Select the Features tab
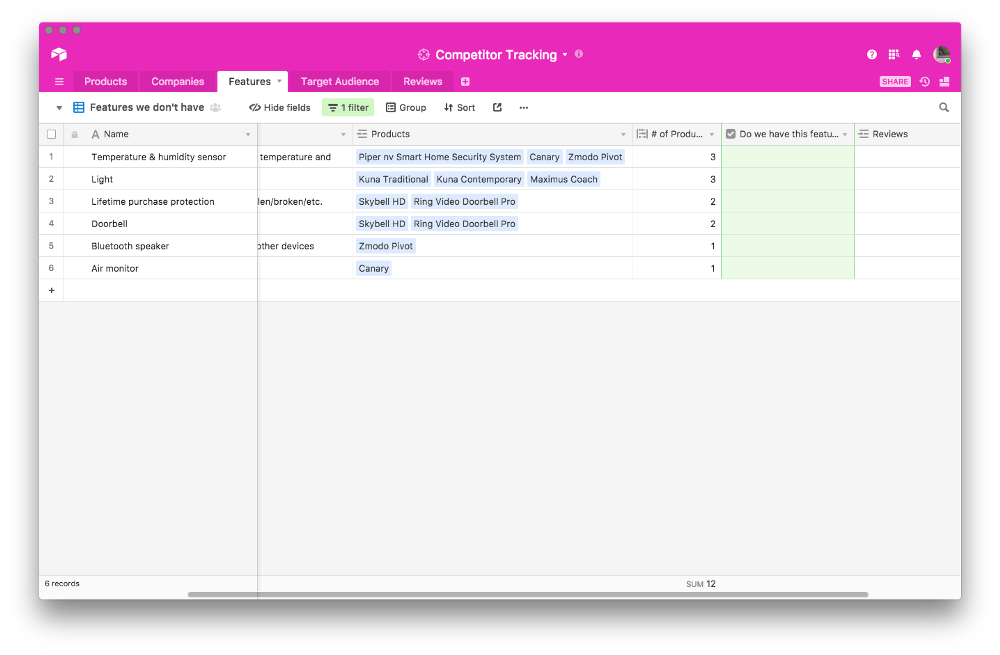1000x655 pixels. [249, 82]
